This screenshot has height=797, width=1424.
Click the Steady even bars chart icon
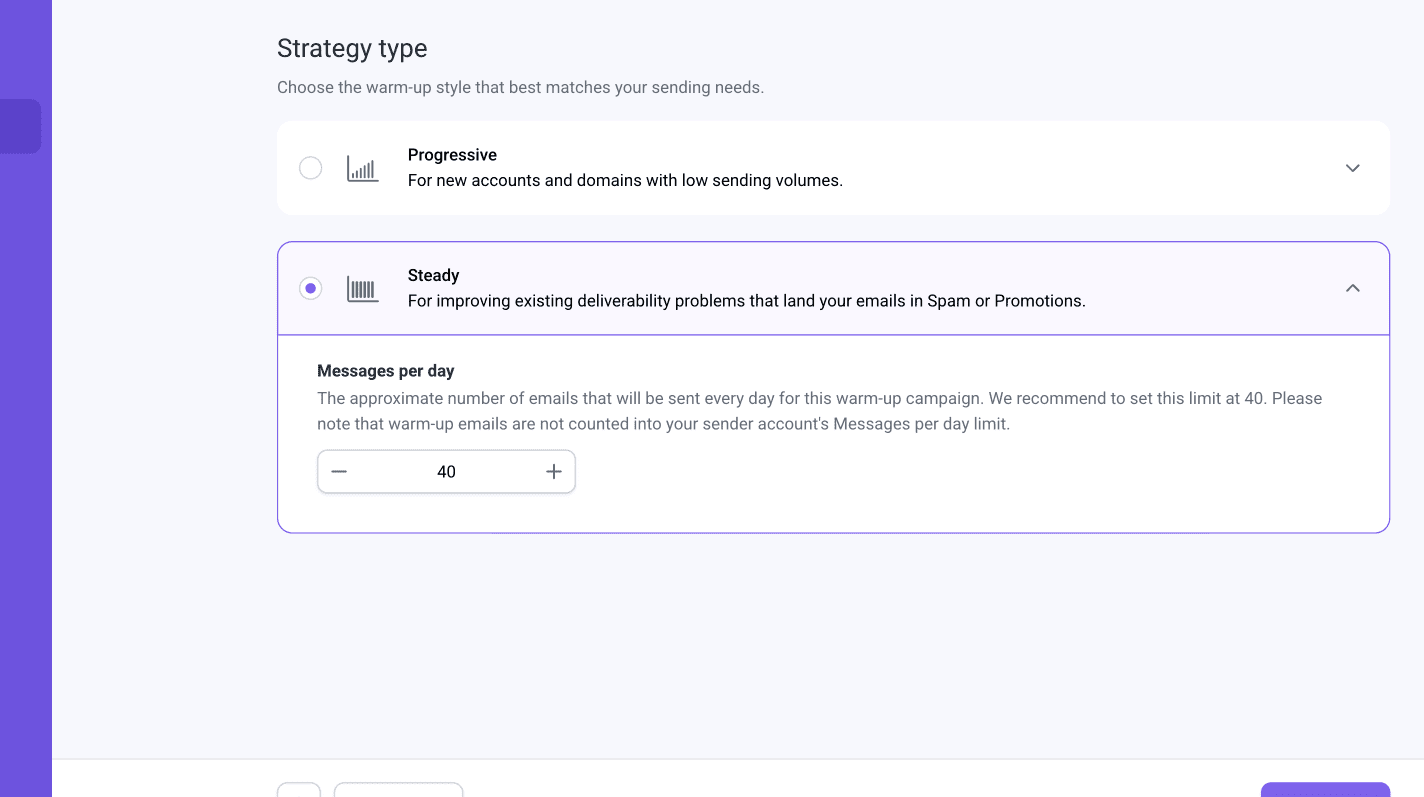point(362,289)
